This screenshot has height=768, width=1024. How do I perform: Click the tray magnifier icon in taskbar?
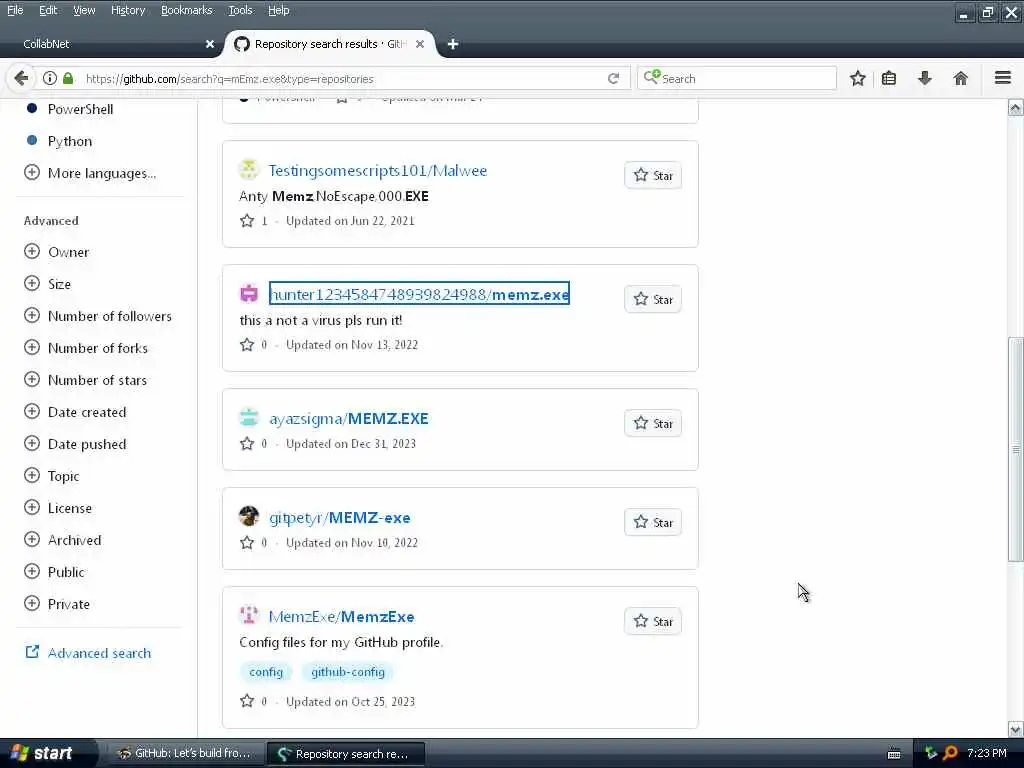(951, 753)
